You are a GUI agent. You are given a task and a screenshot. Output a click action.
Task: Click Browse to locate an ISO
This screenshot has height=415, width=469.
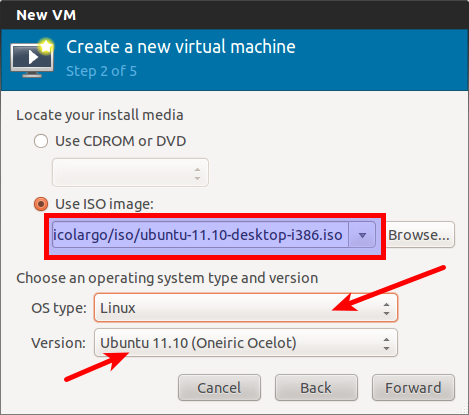point(419,235)
